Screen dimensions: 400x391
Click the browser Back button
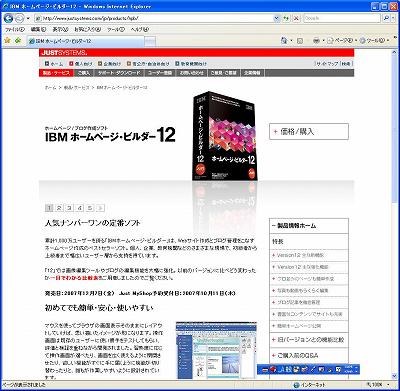8,18
